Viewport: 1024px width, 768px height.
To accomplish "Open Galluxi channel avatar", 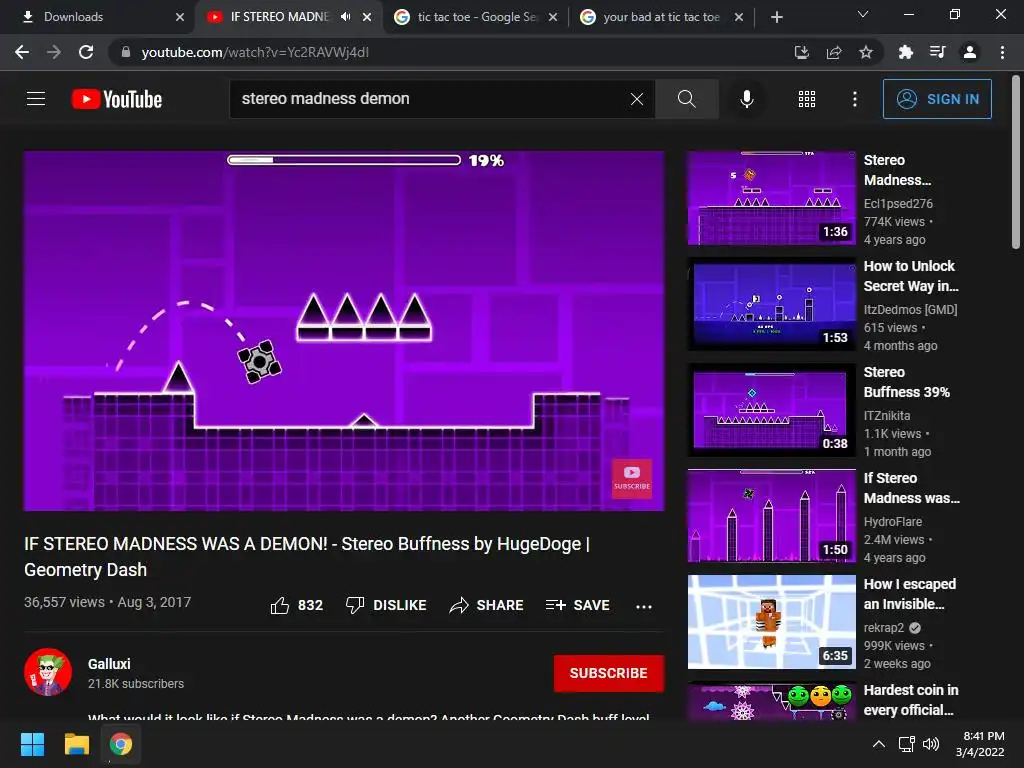I will [48, 671].
